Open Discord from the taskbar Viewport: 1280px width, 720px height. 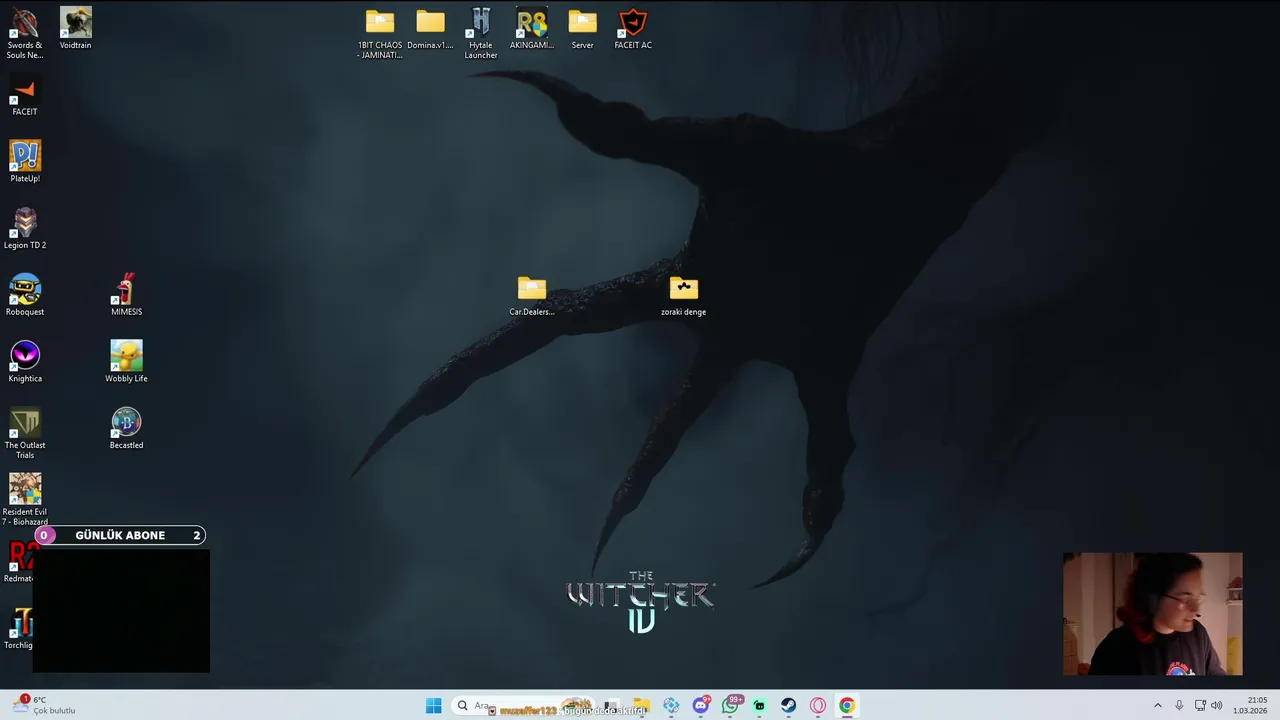pyautogui.click(x=701, y=706)
